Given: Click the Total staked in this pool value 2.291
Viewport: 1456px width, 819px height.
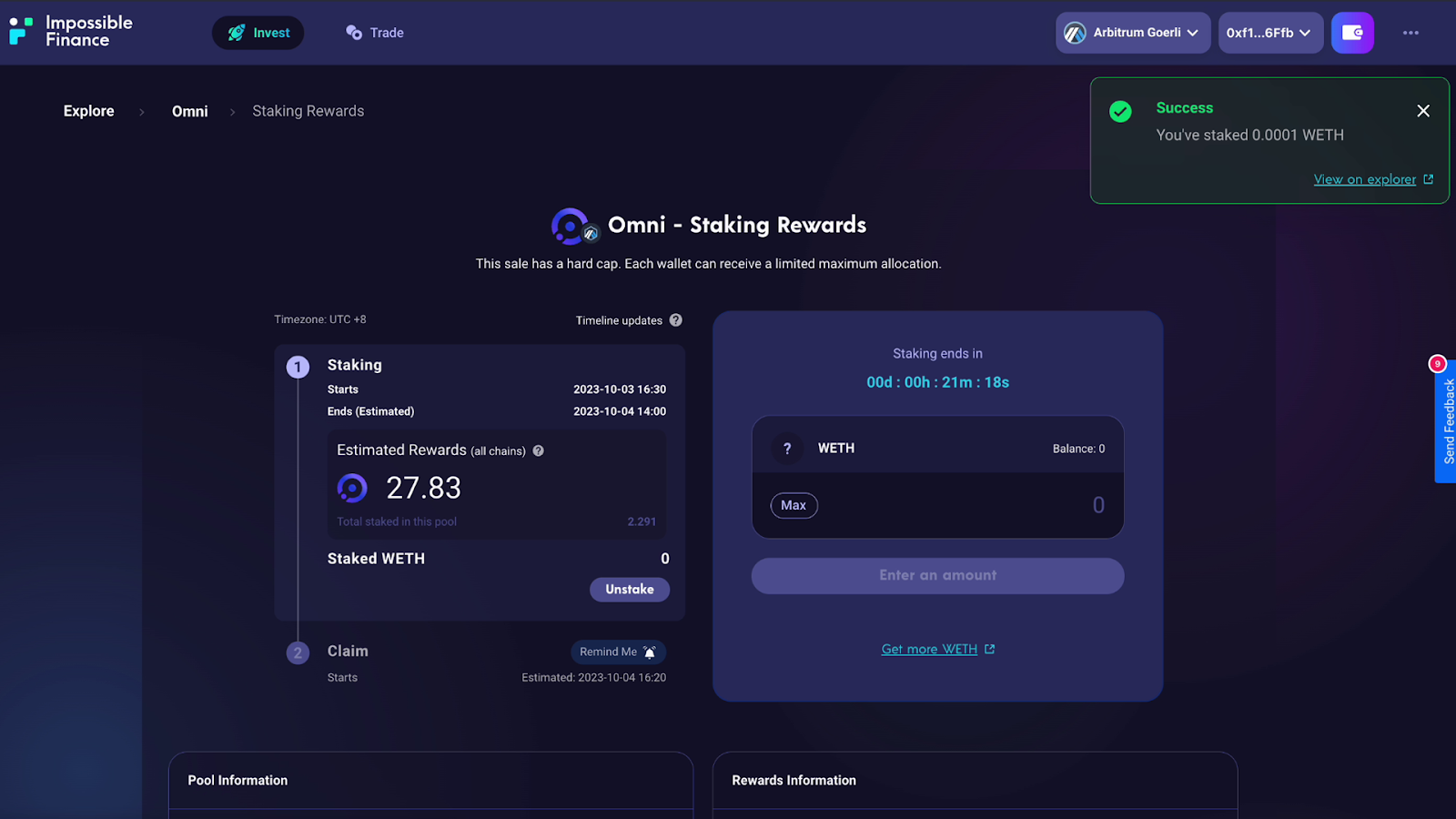Looking at the screenshot, I should (642, 521).
